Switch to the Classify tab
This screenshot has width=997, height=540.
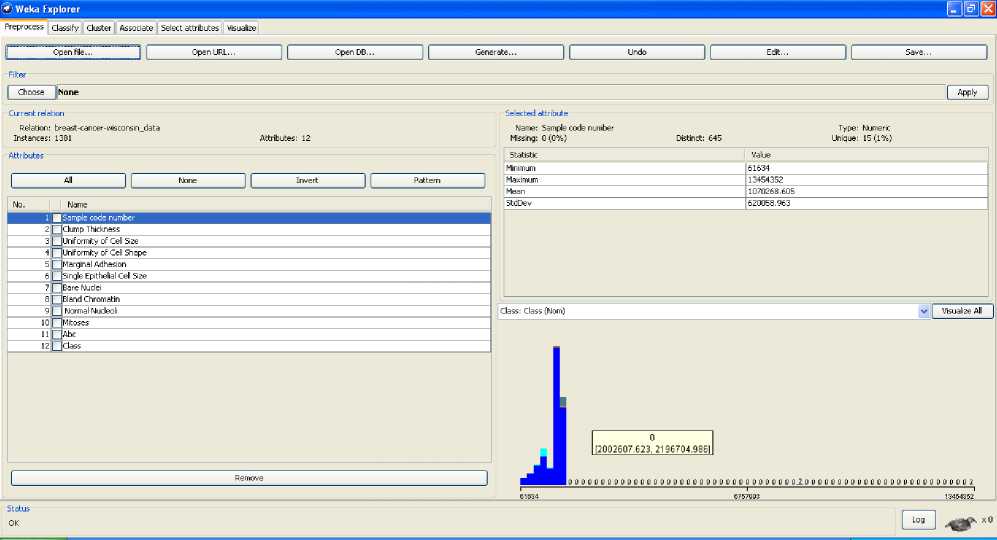click(65, 28)
